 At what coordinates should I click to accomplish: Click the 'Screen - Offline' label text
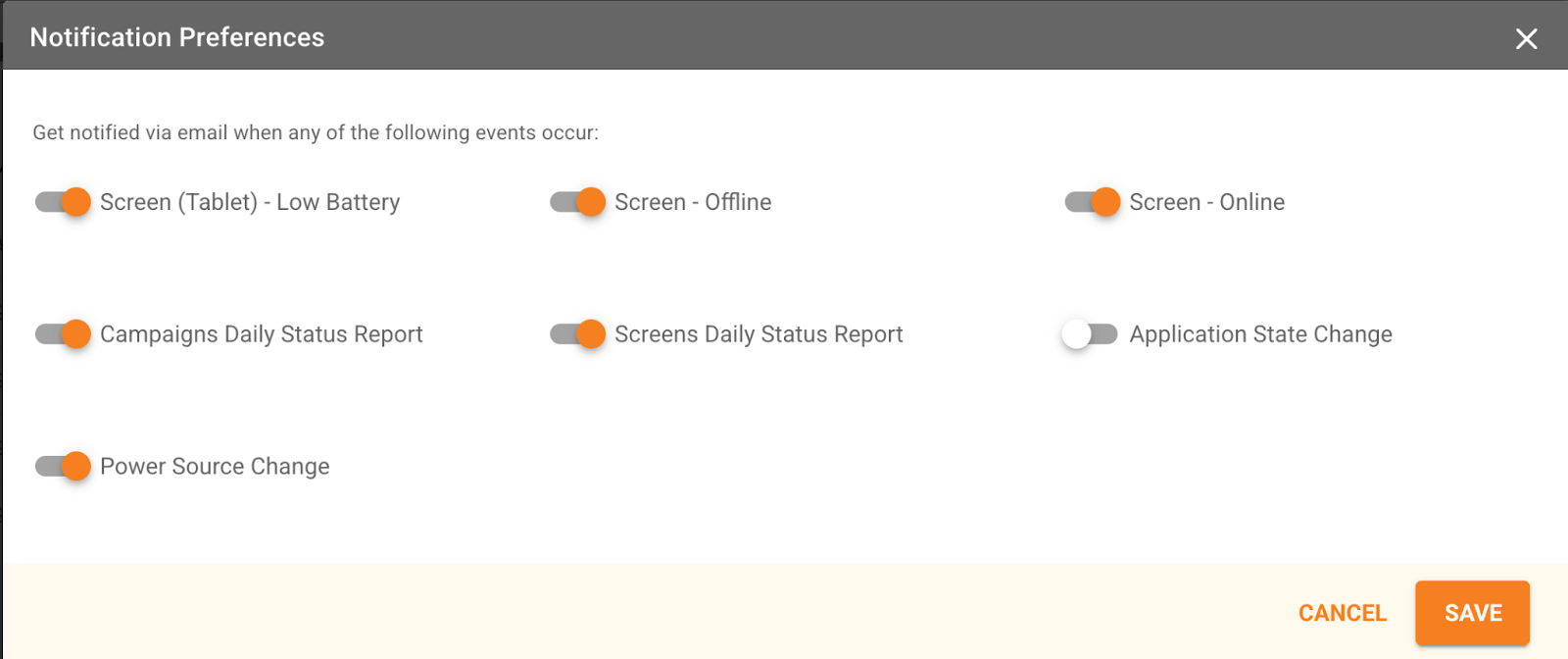pos(693,202)
